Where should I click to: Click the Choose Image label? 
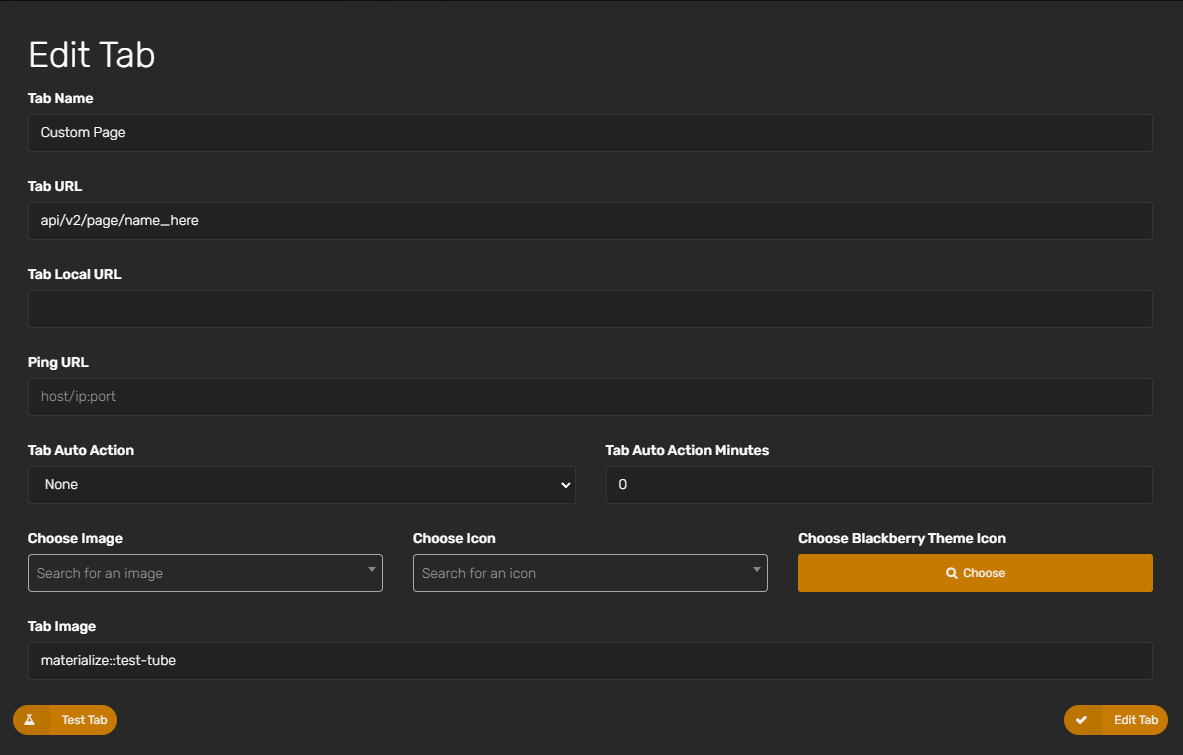pyautogui.click(x=75, y=539)
